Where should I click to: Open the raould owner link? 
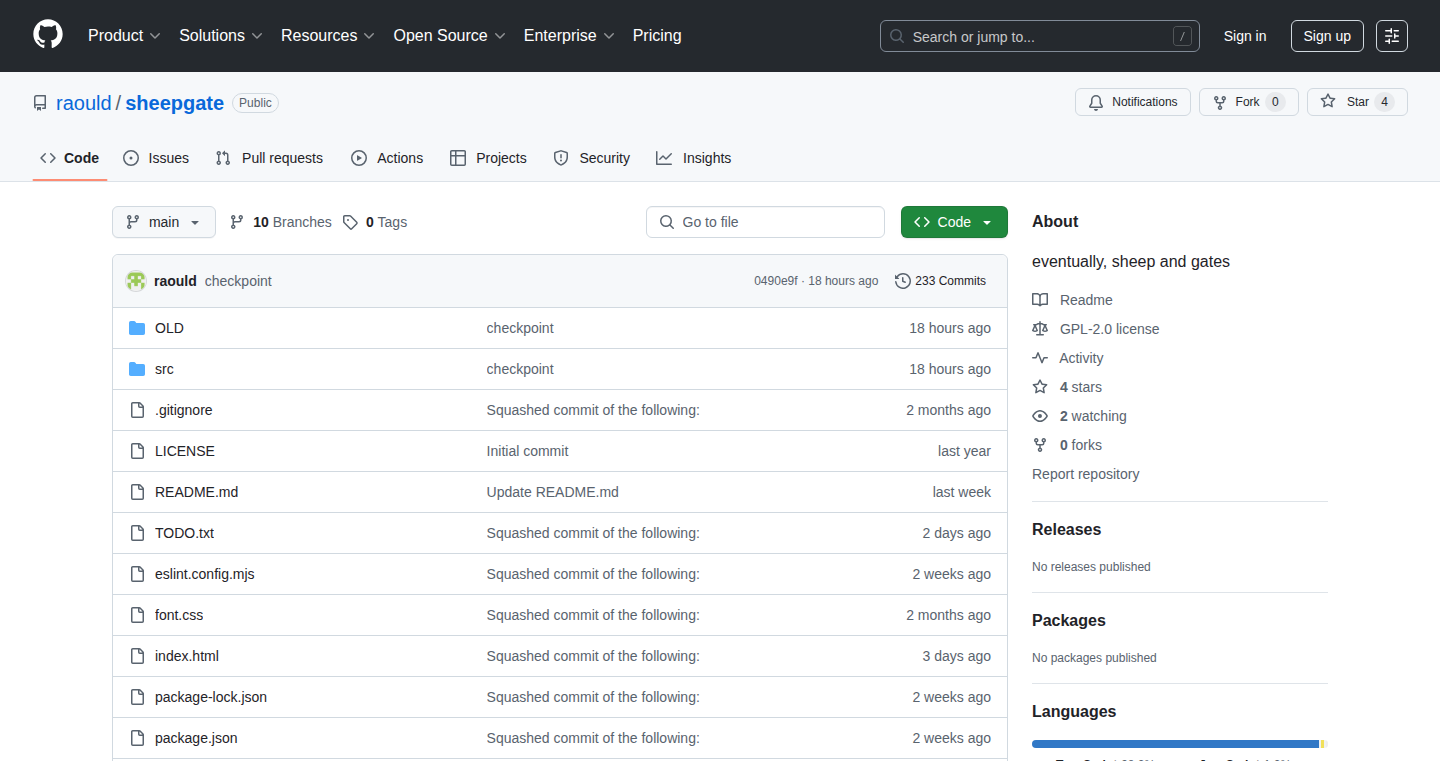(84, 103)
